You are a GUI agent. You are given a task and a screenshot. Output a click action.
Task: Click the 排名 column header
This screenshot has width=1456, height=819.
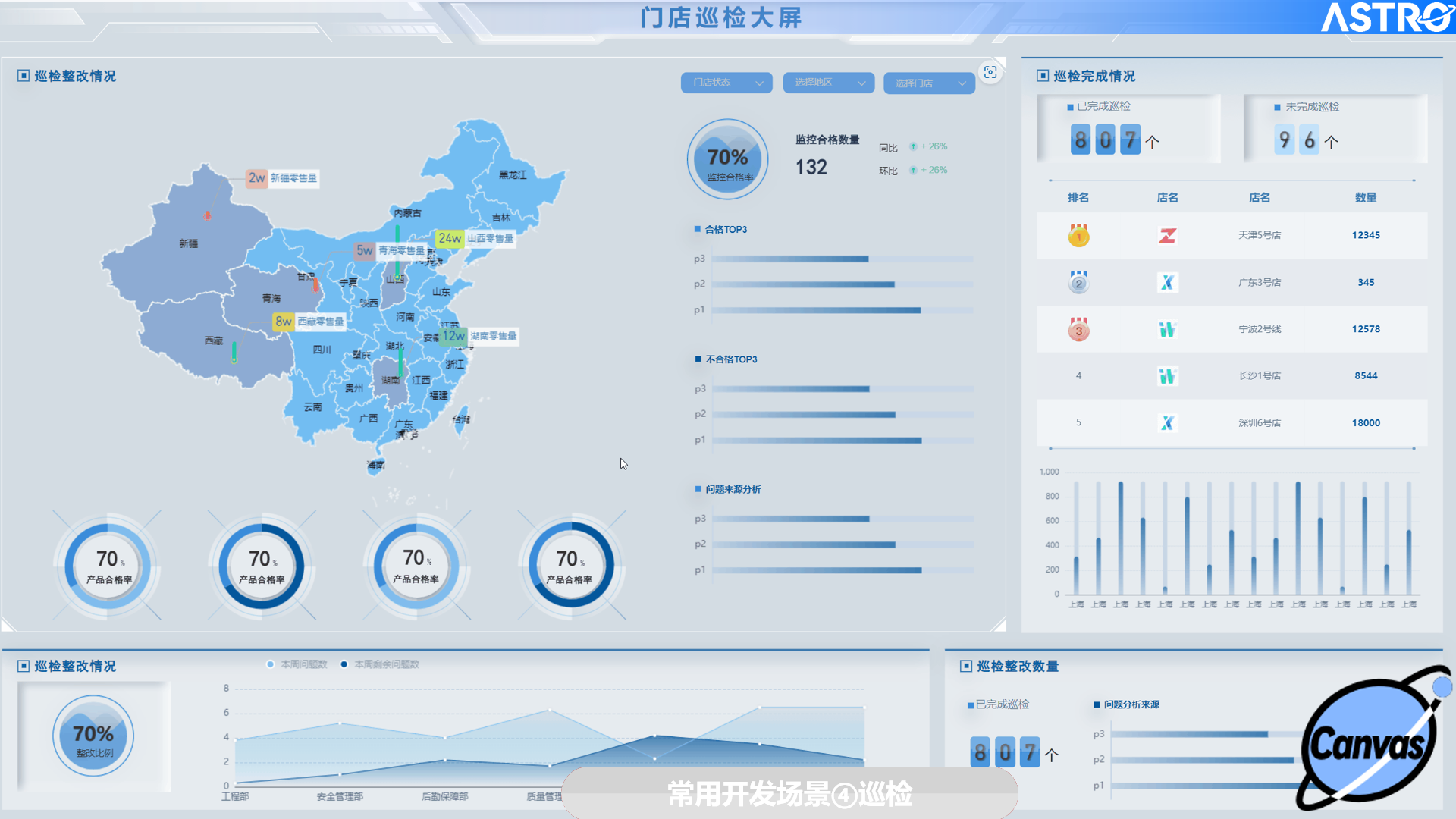[1078, 198]
